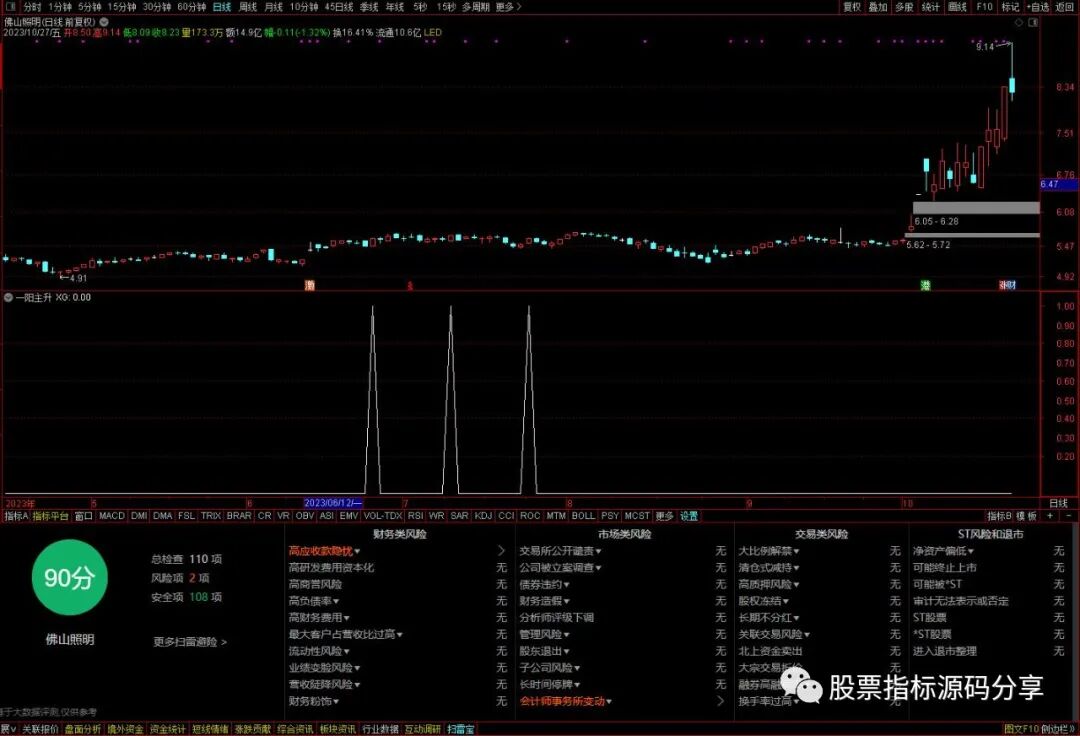Open 统计 statistics tool

coord(930,7)
